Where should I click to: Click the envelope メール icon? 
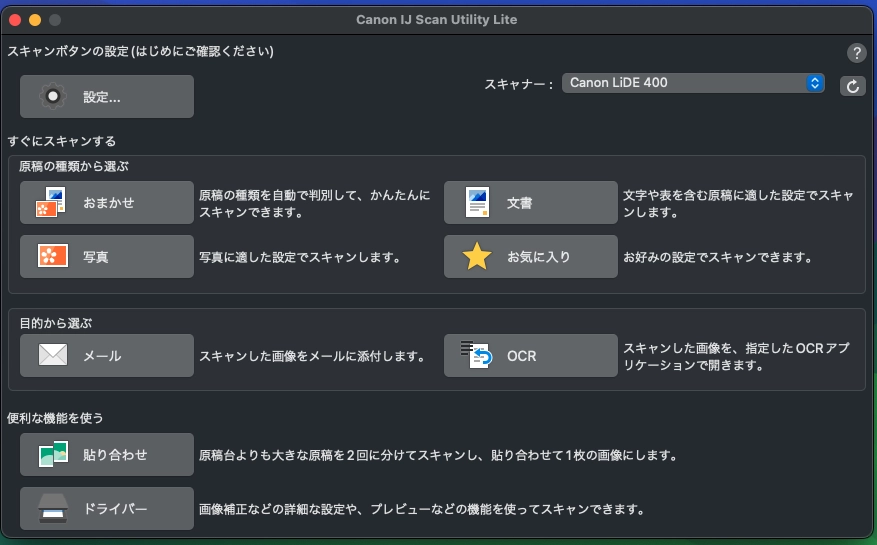tap(53, 355)
